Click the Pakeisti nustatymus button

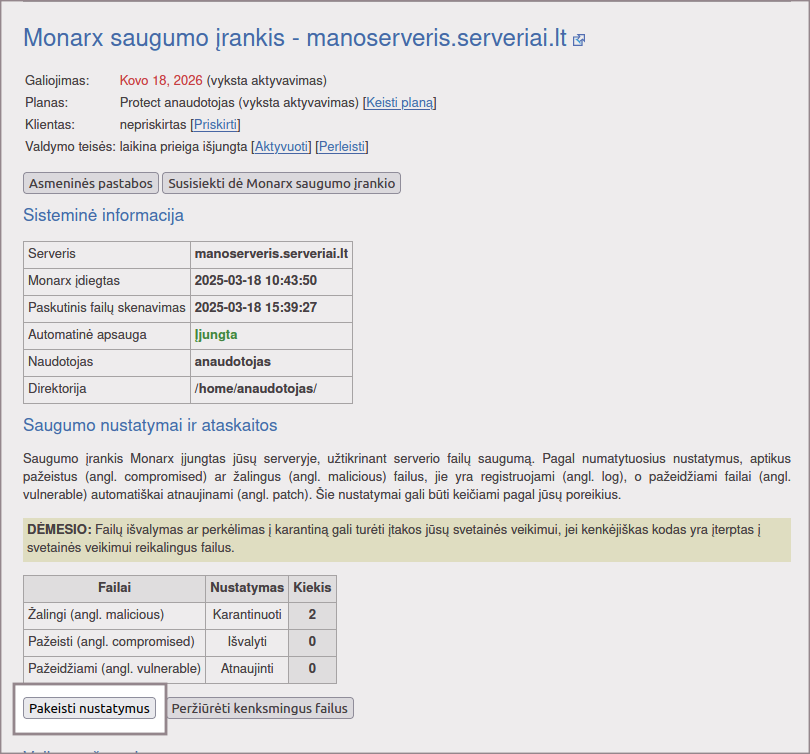(90, 708)
